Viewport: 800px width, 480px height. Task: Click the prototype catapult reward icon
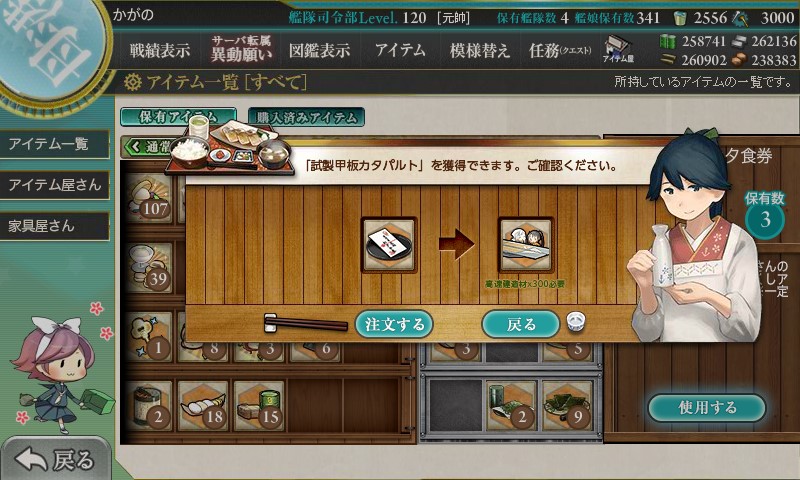click(x=526, y=245)
